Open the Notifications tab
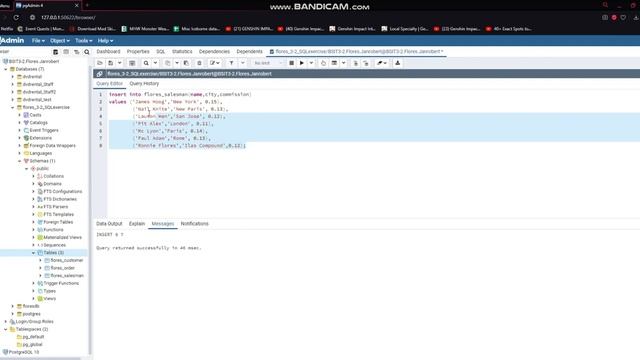640x360 pixels. click(194, 224)
